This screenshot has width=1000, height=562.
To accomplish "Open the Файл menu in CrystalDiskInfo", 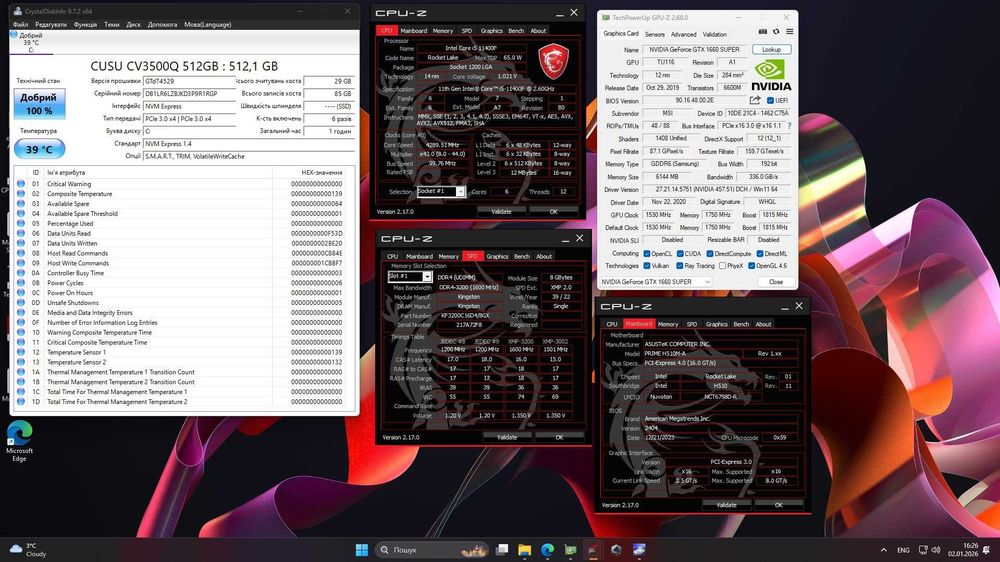I will pos(20,24).
